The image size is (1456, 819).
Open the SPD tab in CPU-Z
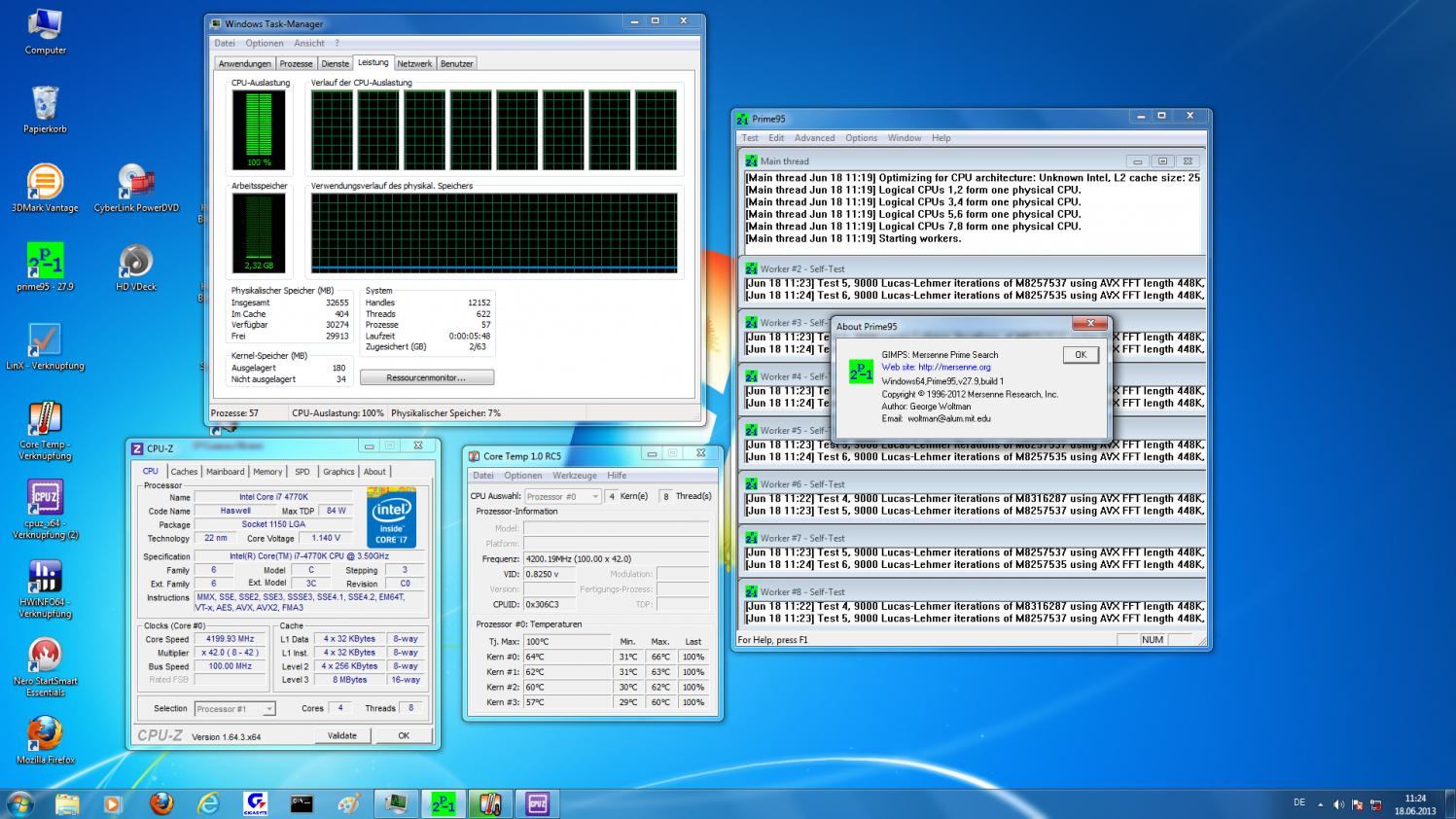302,472
